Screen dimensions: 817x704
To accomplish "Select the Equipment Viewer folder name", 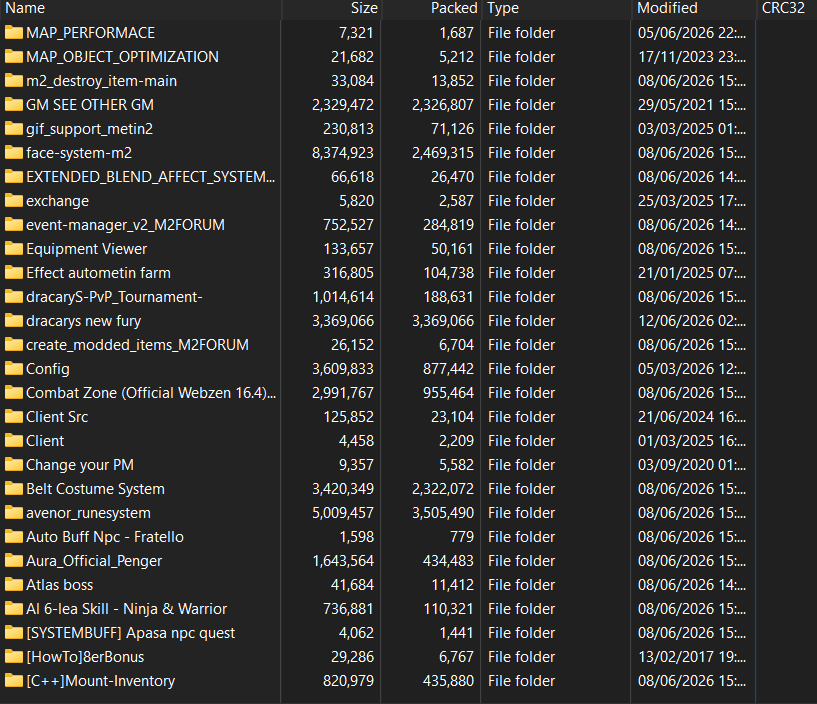I will coord(86,249).
